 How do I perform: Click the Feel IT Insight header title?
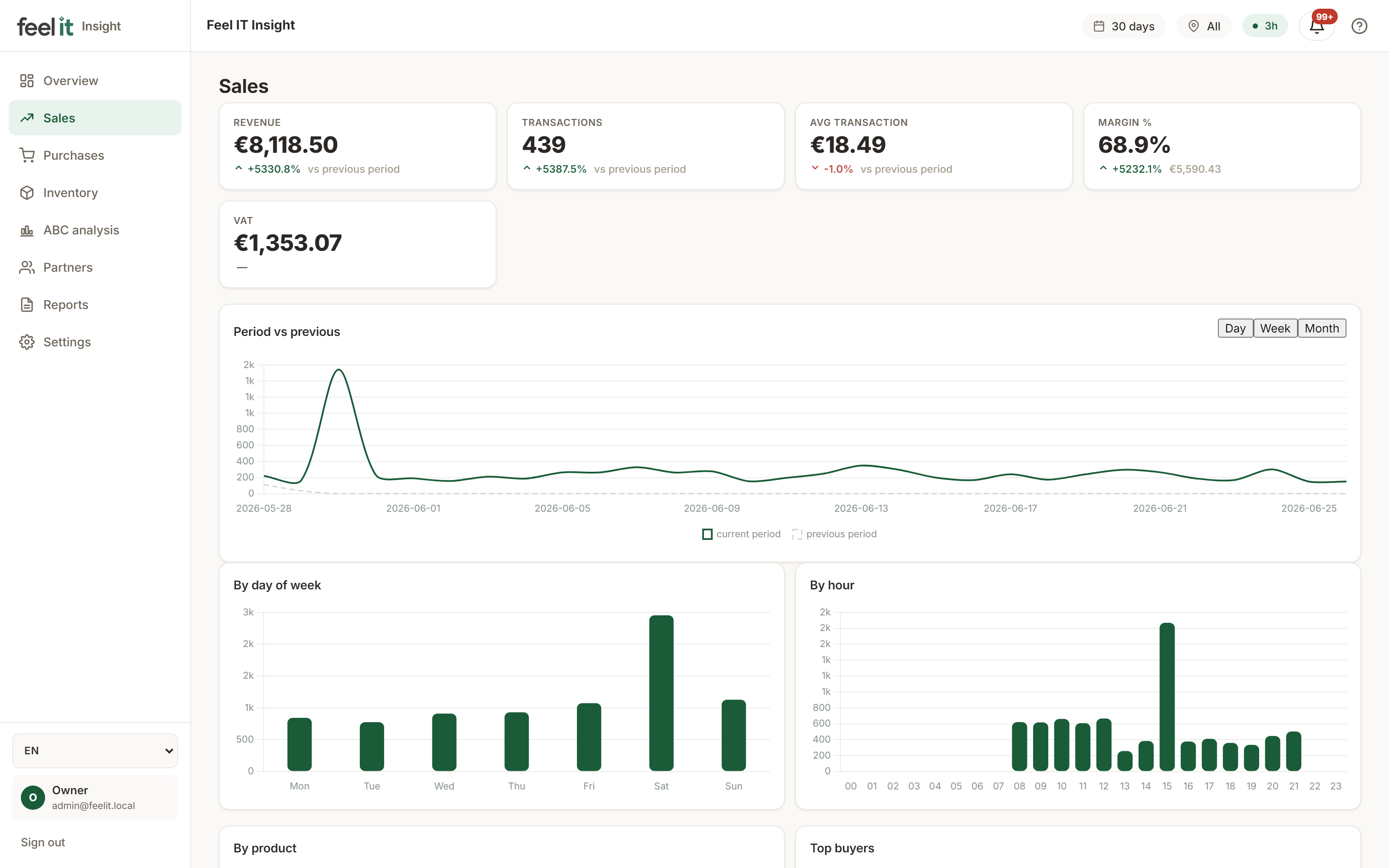coord(251,25)
